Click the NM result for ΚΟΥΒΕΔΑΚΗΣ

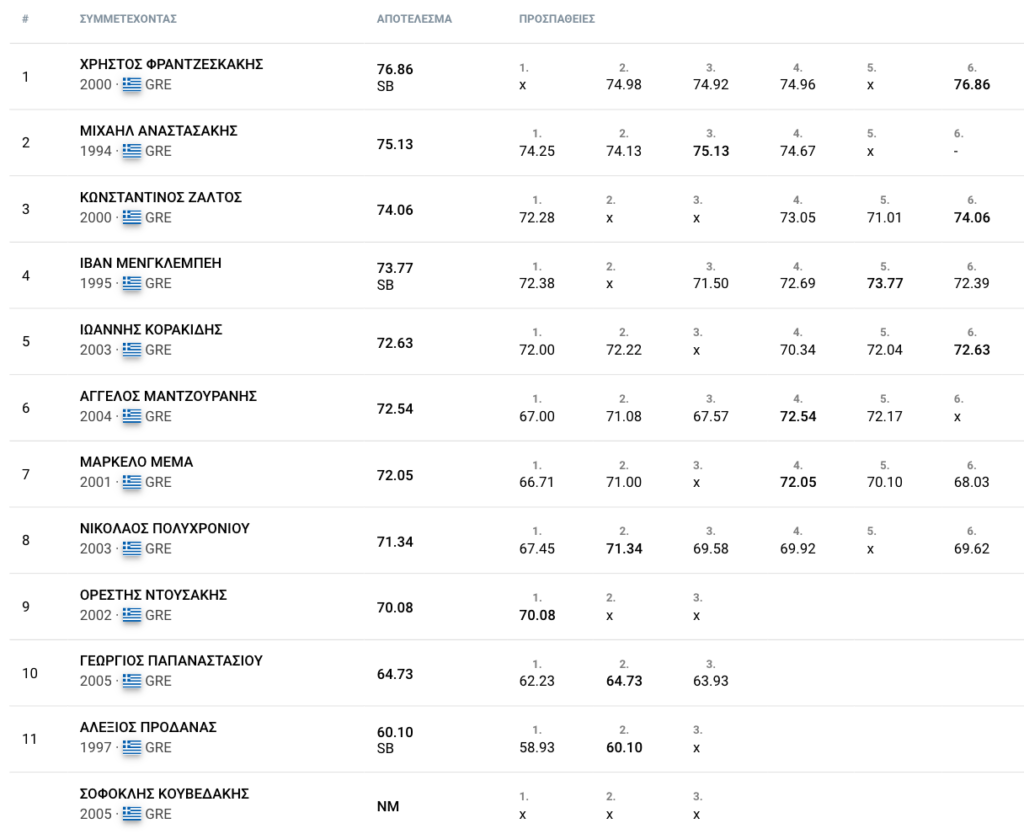coord(388,807)
